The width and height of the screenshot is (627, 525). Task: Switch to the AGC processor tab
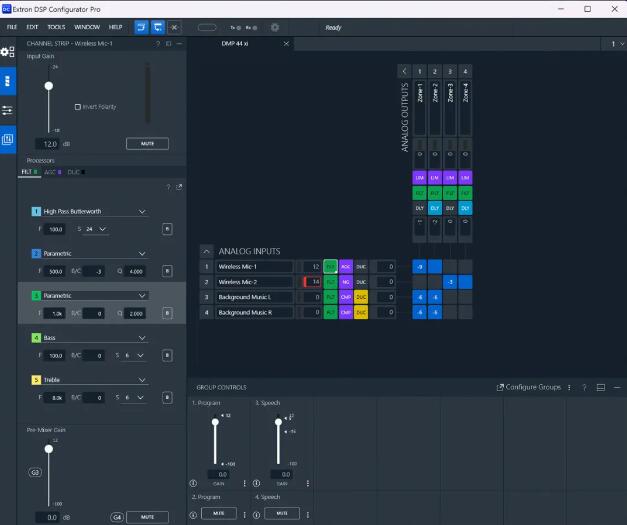(51, 172)
